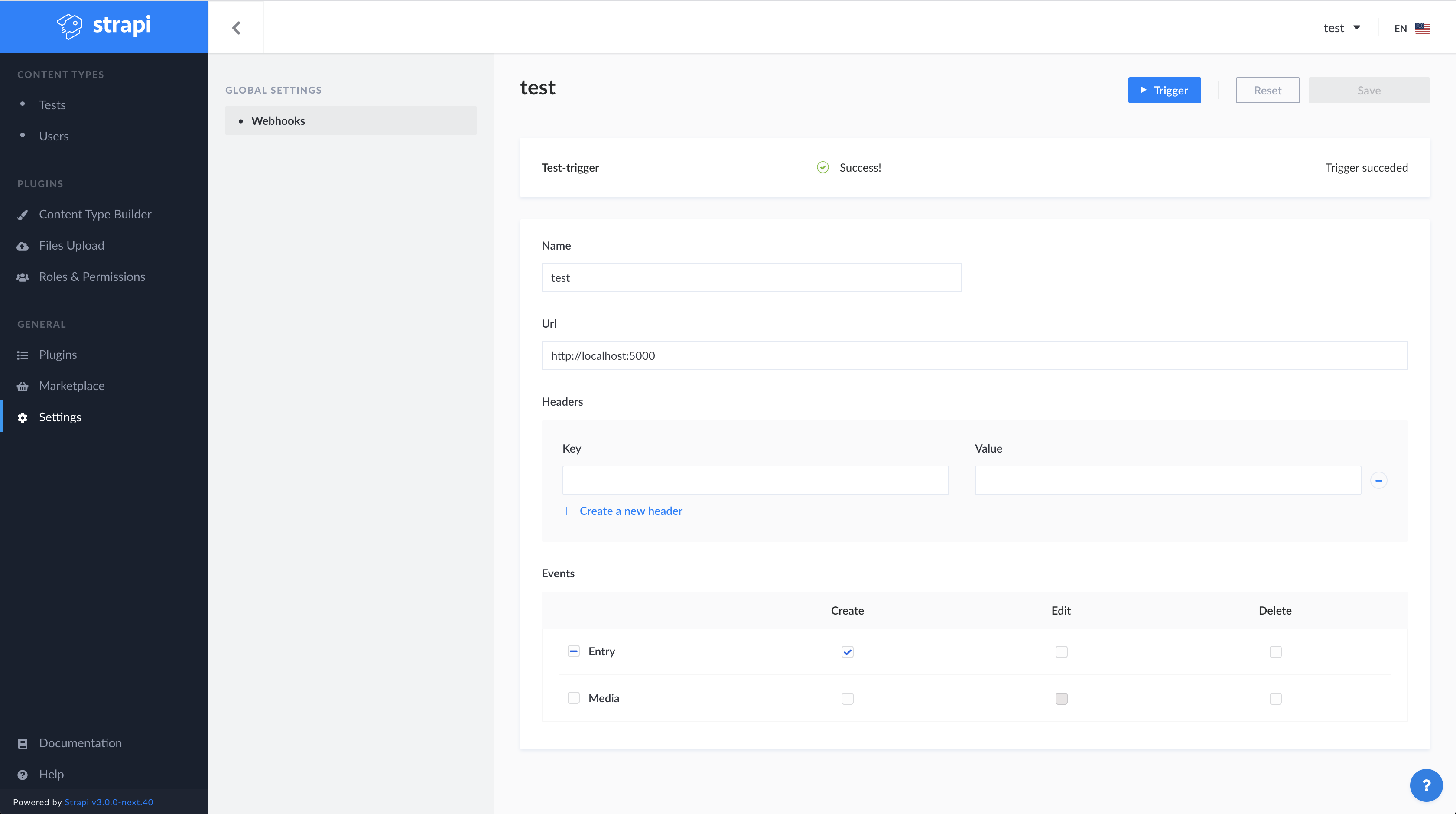This screenshot has width=1456, height=814.
Task: Open Content Type Builder plugin
Action: (95, 214)
